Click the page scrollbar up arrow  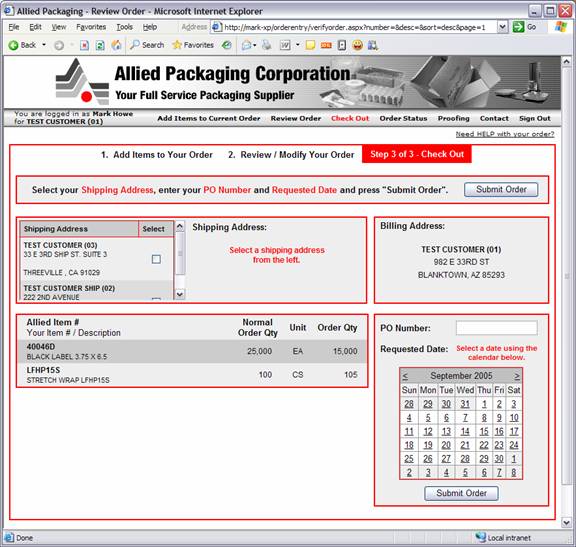tap(566, 61)
